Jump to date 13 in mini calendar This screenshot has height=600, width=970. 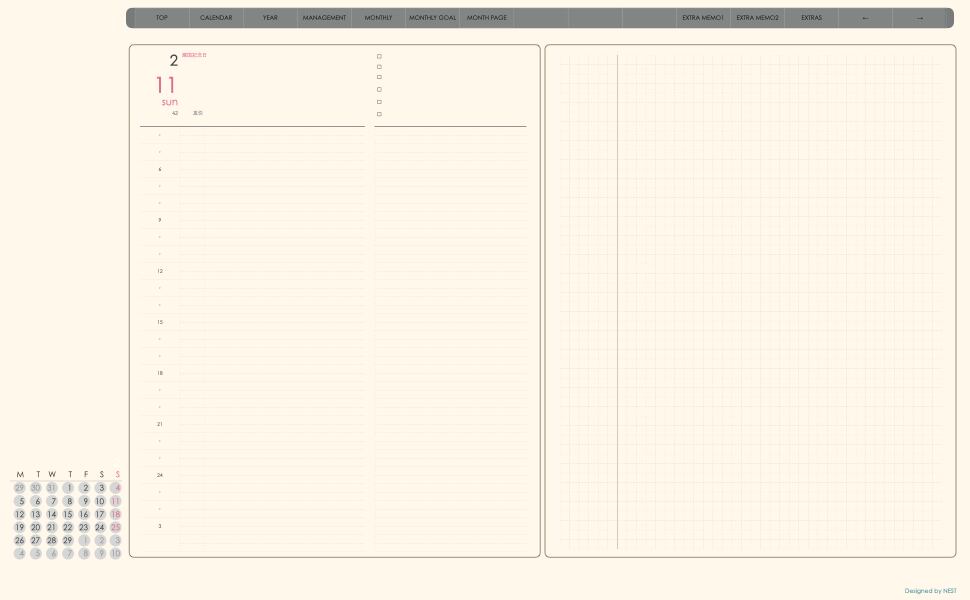tap(36, 515)
